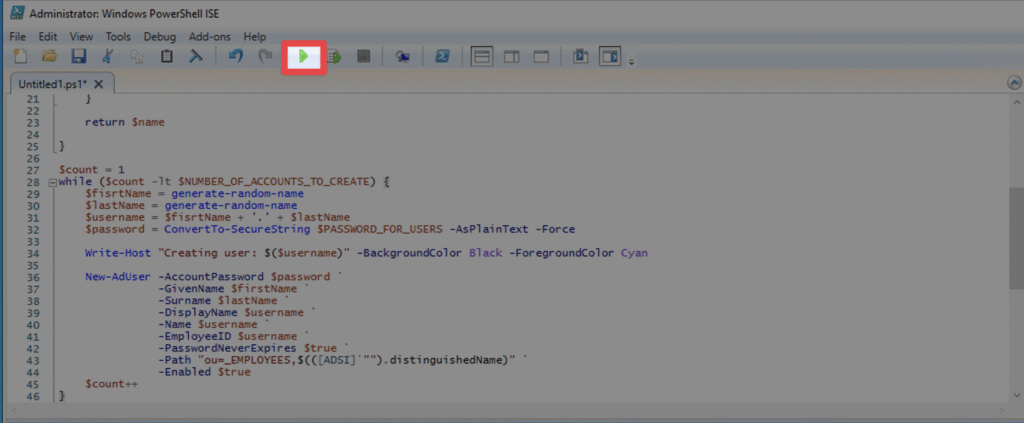Run selection using the toolbar icon

coord(334,58)
